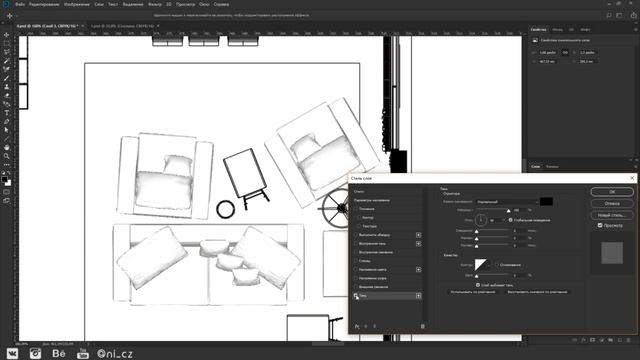Viewport: 640px width, 360px height.
Task: Click Восстановить значения по умолчанию button
Action: (x=537, y=292)
